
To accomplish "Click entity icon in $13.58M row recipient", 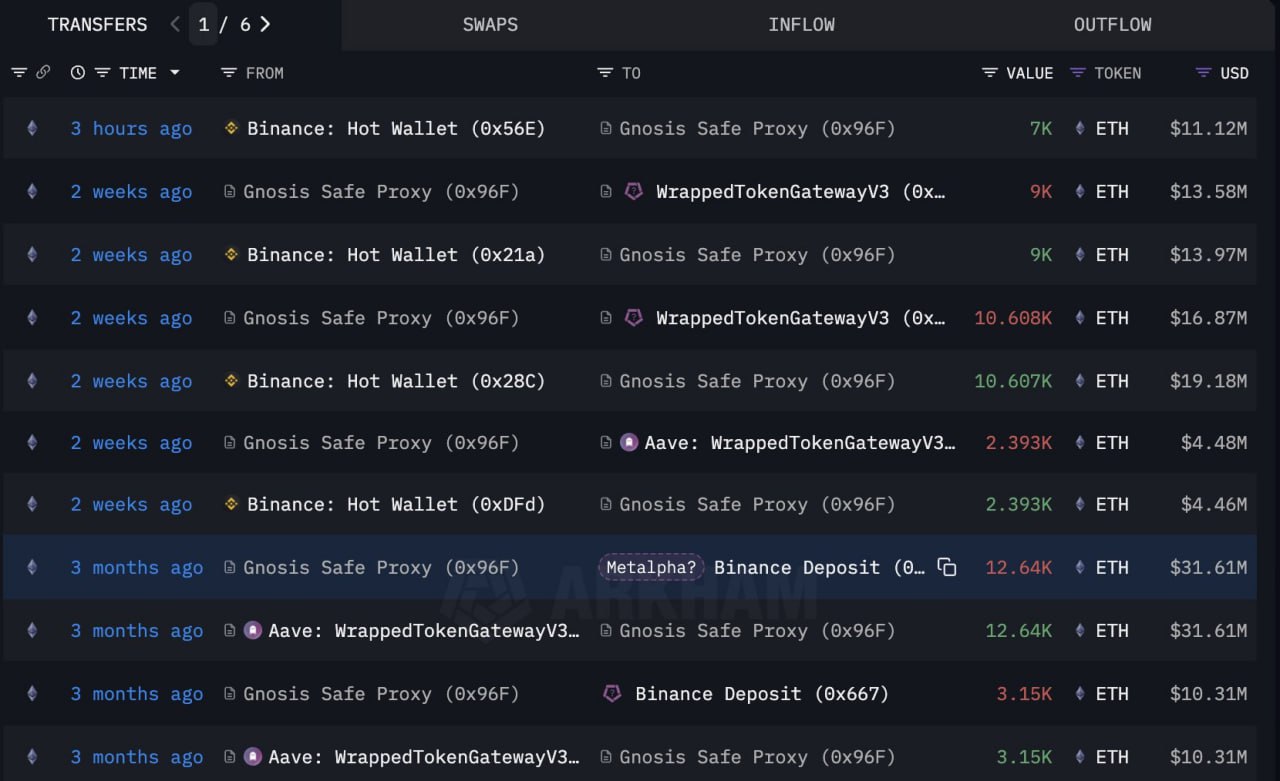I will click(x=633, y=191).
